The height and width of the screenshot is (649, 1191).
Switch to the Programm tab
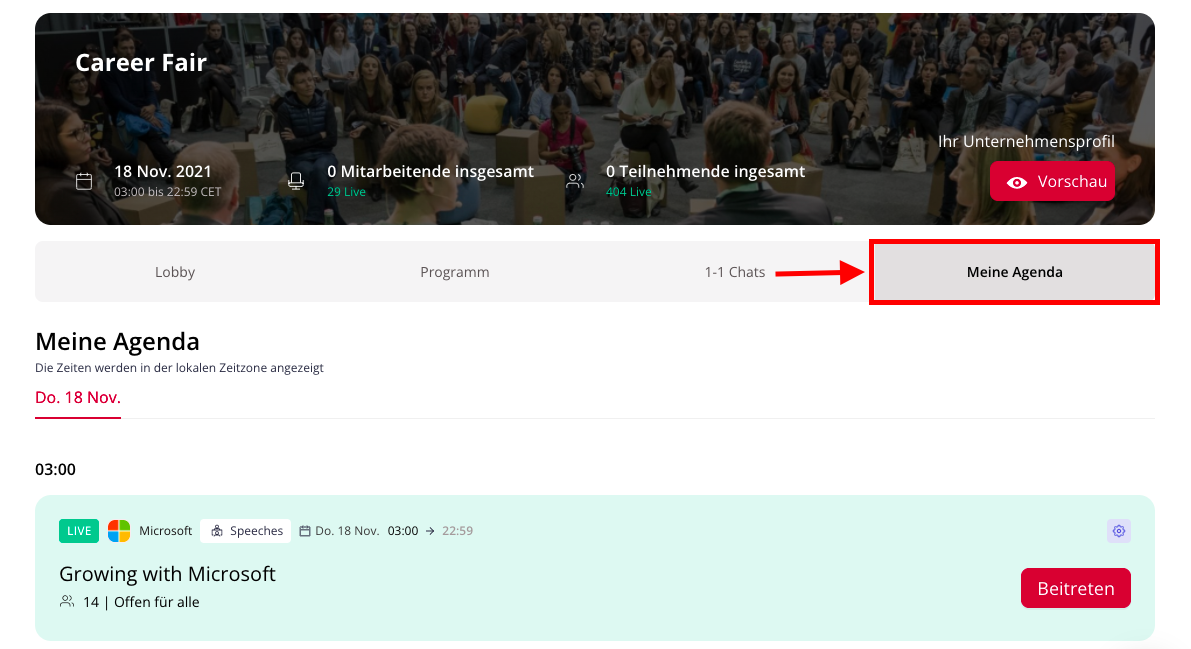(454, 272)
